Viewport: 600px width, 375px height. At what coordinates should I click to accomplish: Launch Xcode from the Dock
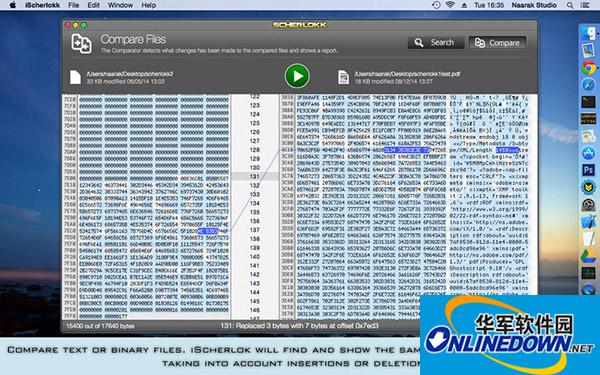pos(588,222)
